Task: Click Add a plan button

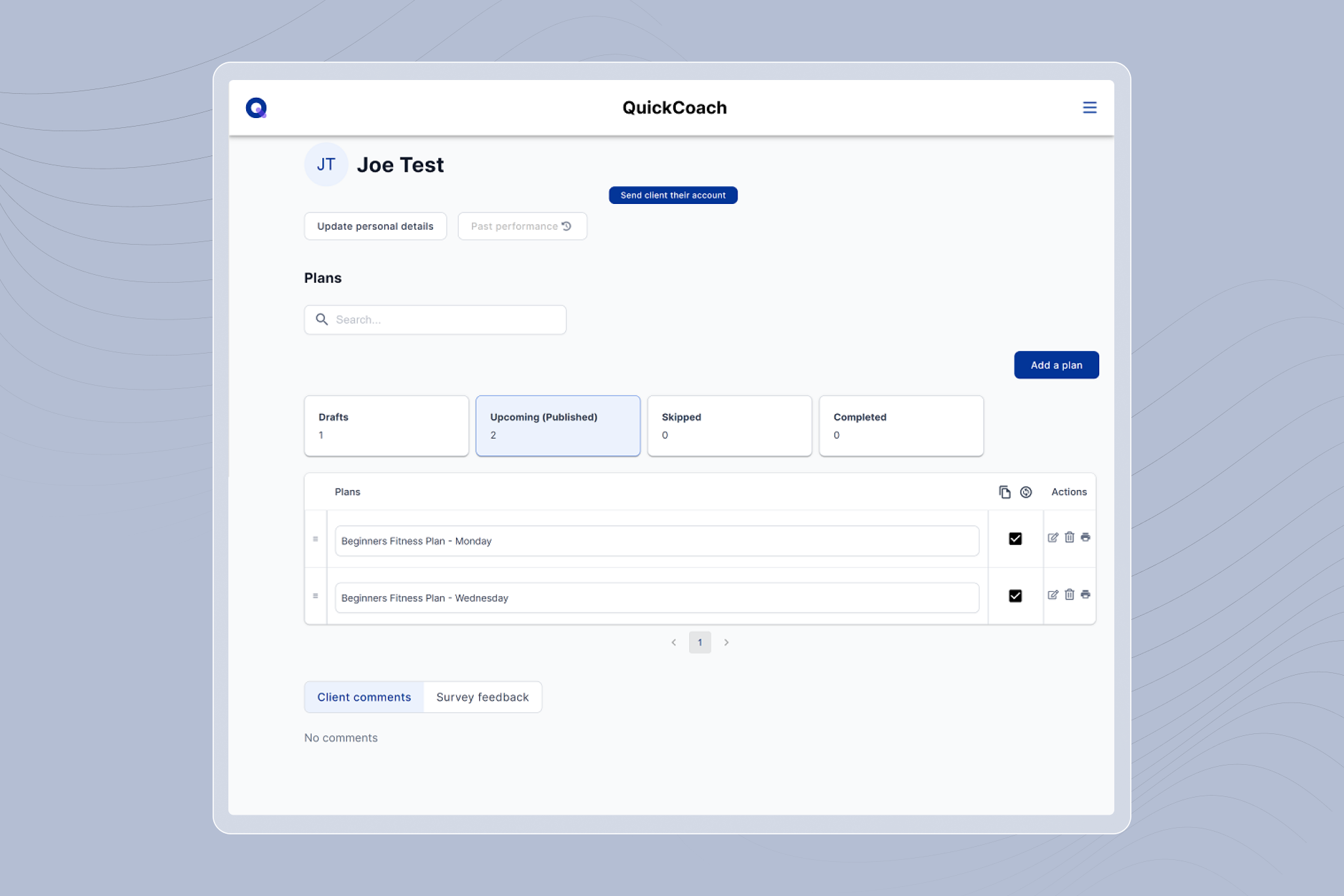Action: click(1057, 365)
